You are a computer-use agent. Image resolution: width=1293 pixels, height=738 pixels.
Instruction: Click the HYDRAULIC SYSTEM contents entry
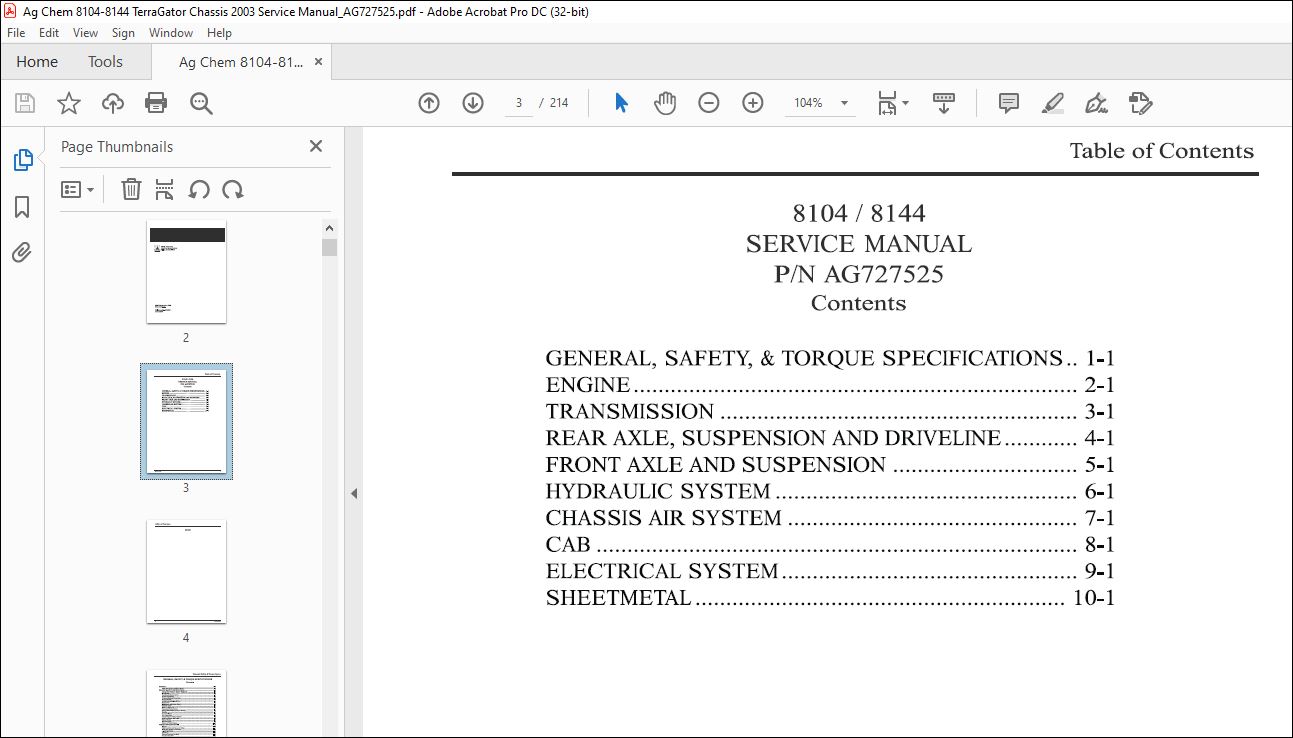(x=830, y=492)
